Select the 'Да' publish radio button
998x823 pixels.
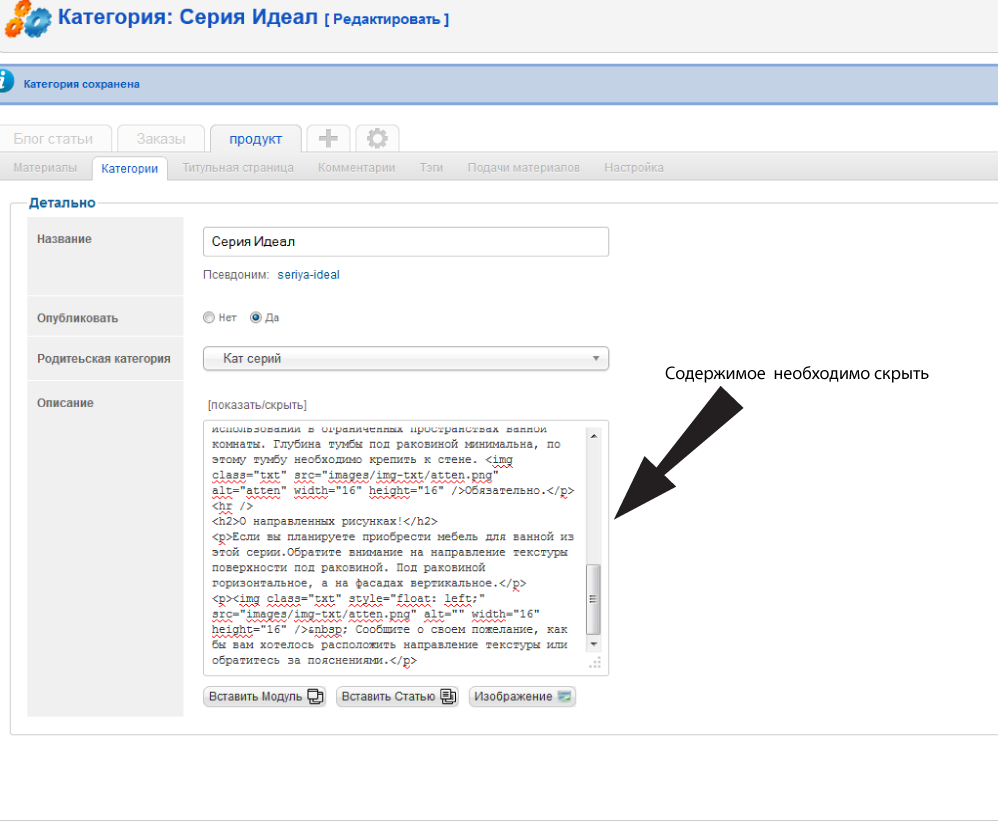click(x=256, y=318)
